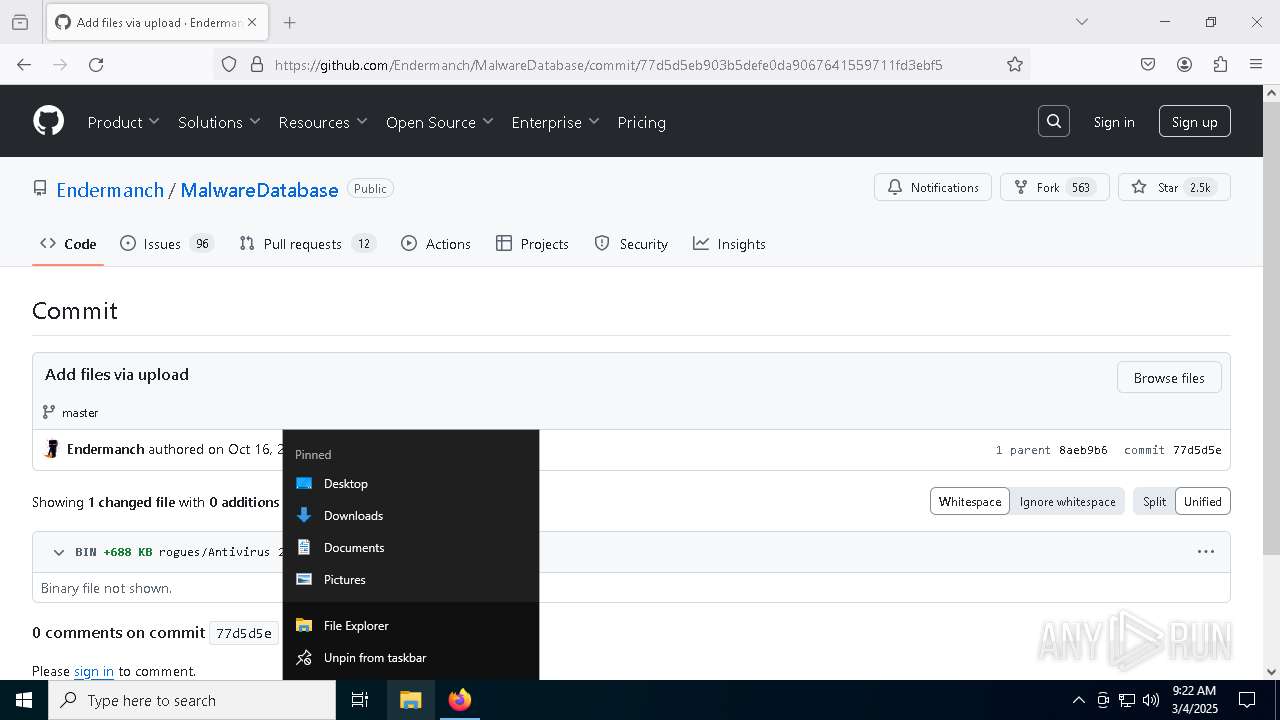Select Unpin from taskbar
1280x720 pixels.
pos(411,657)
